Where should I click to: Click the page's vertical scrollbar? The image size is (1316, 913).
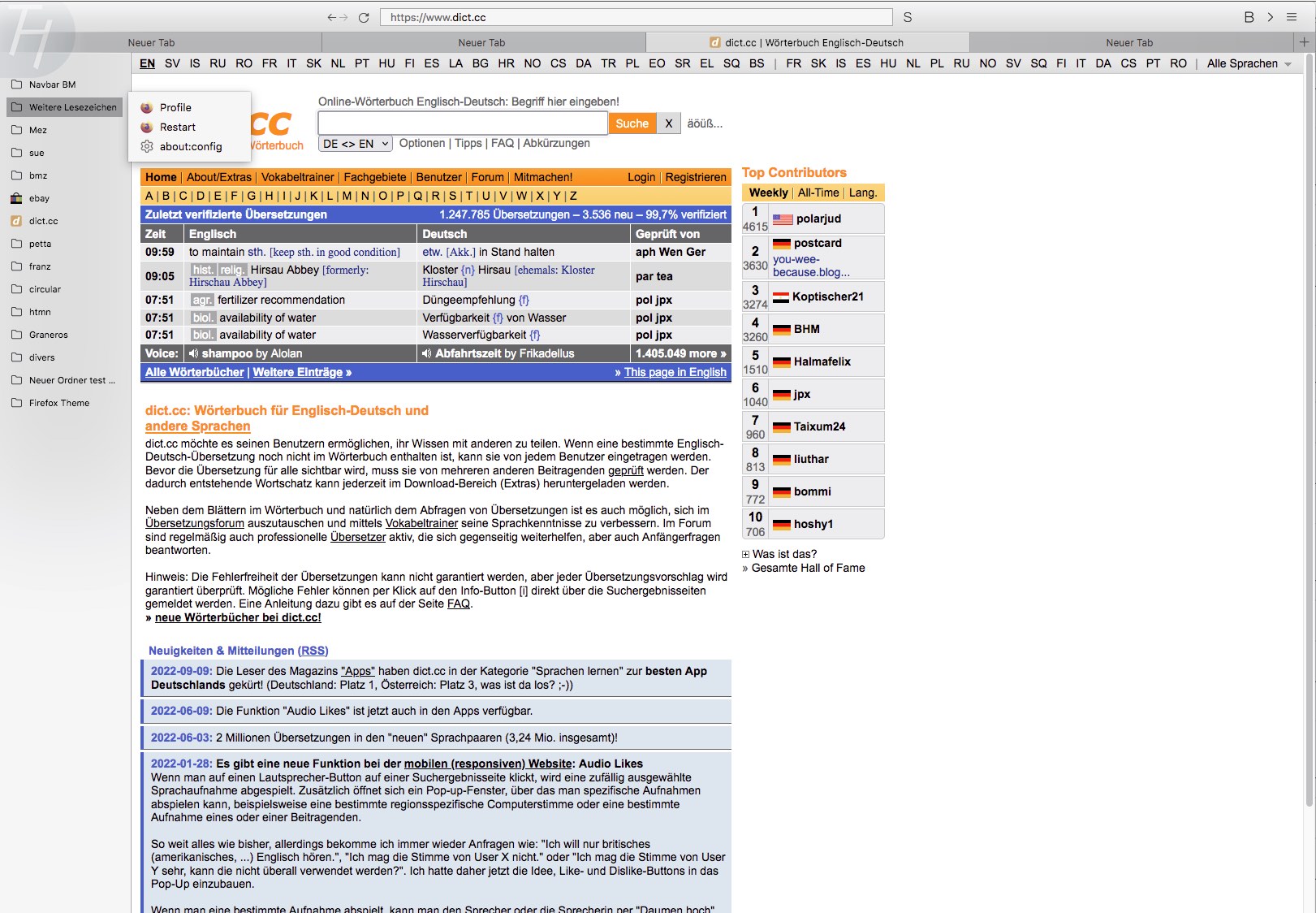click(1308, 431)
